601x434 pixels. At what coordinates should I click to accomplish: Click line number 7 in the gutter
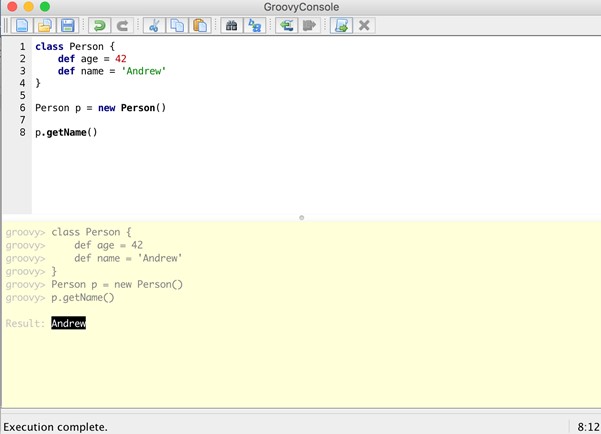pos(23,120)
